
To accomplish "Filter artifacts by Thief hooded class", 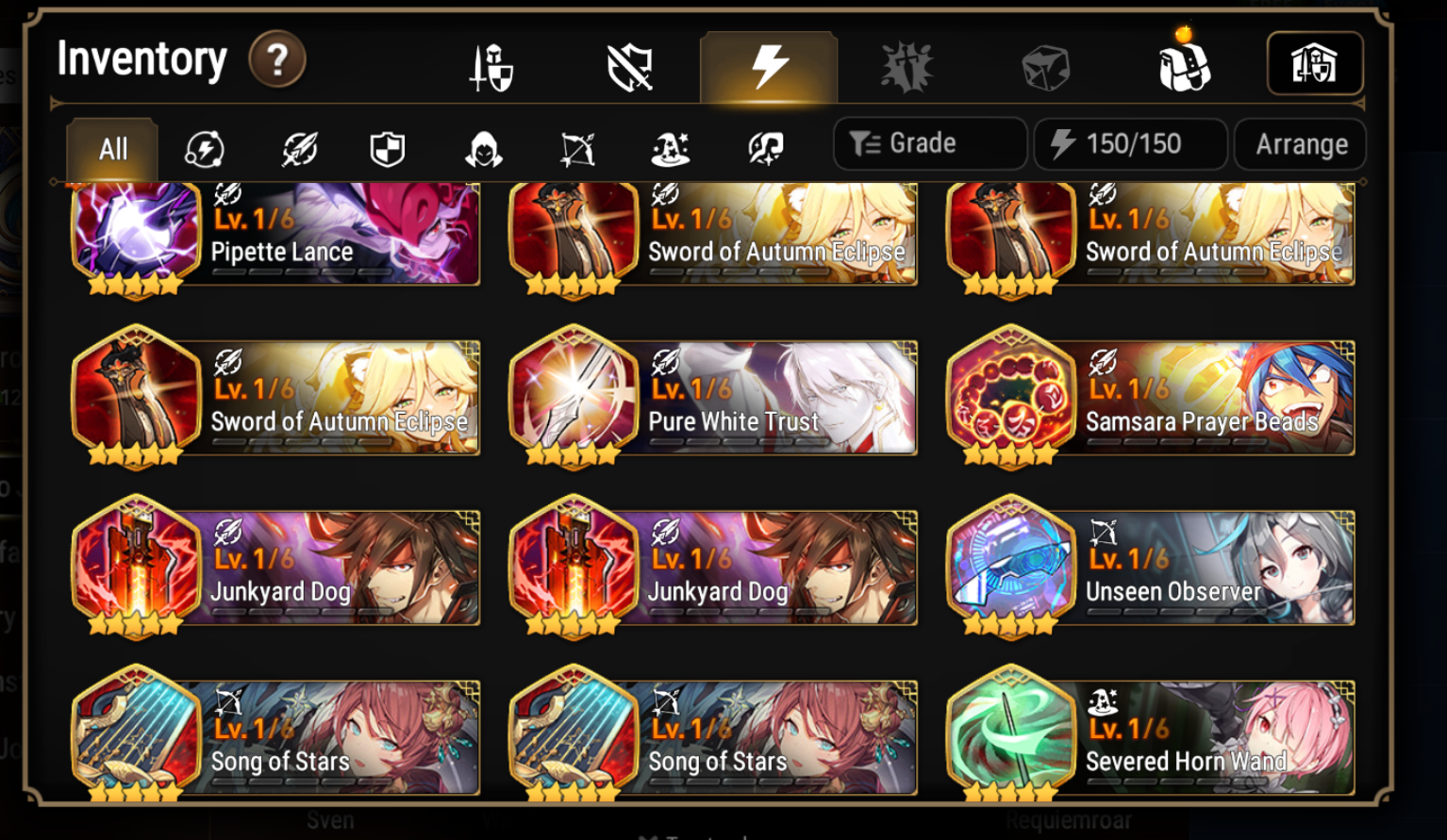I will point(483,149).
